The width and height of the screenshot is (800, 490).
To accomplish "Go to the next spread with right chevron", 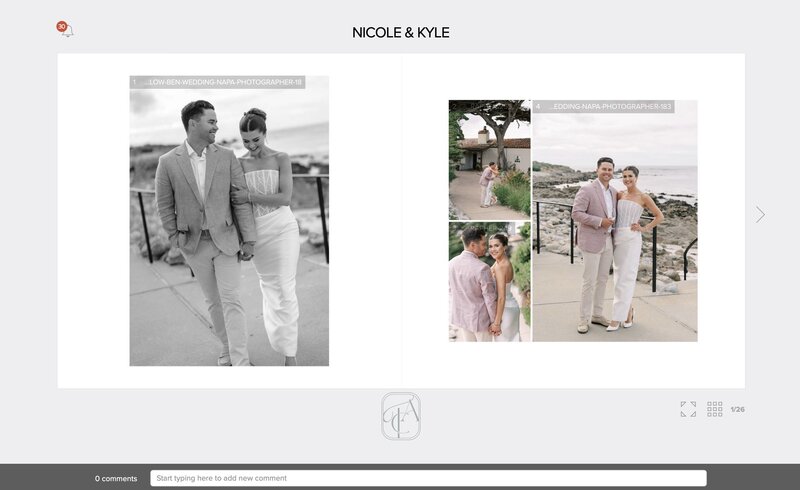I will [x=760, y=214].
